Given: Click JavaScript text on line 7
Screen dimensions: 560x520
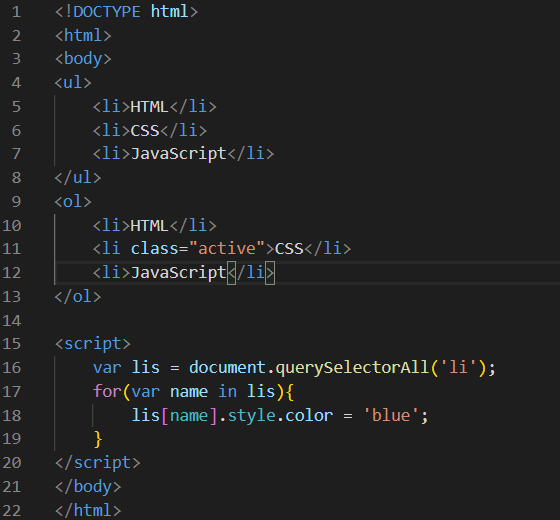Looking at the screenshot, I should [179, 154].
